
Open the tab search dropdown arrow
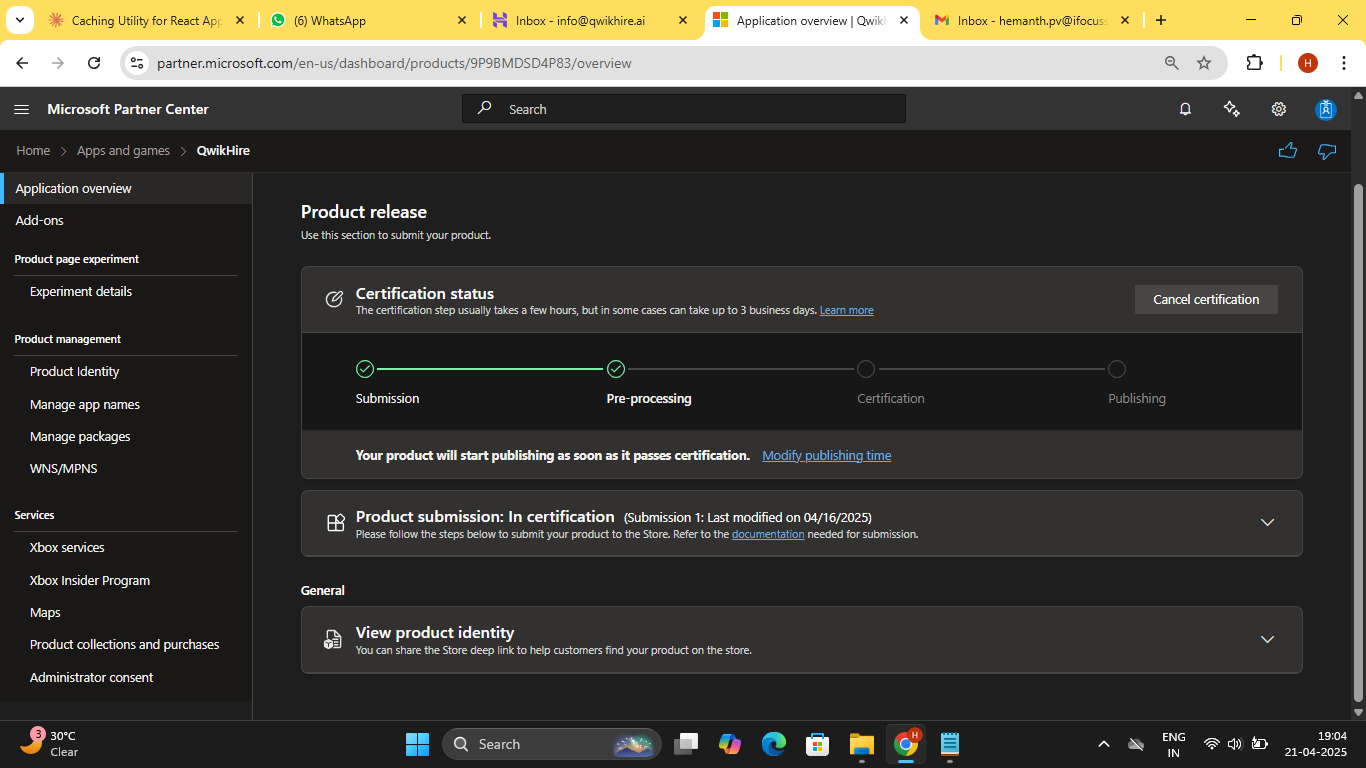point(22,20)
